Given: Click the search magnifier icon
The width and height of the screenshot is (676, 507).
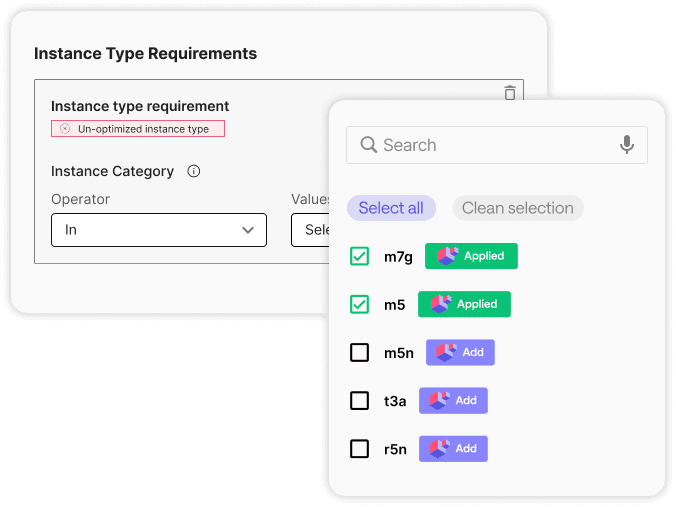Looking at the screenshot, I should click(368, 145).
